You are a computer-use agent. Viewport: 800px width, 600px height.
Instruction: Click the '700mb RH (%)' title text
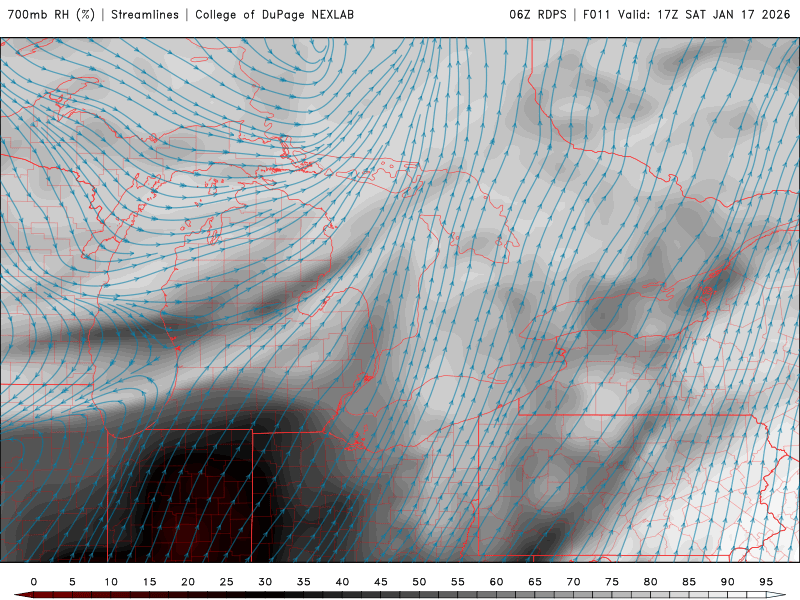pyautogui.click(x=51, y=14)
